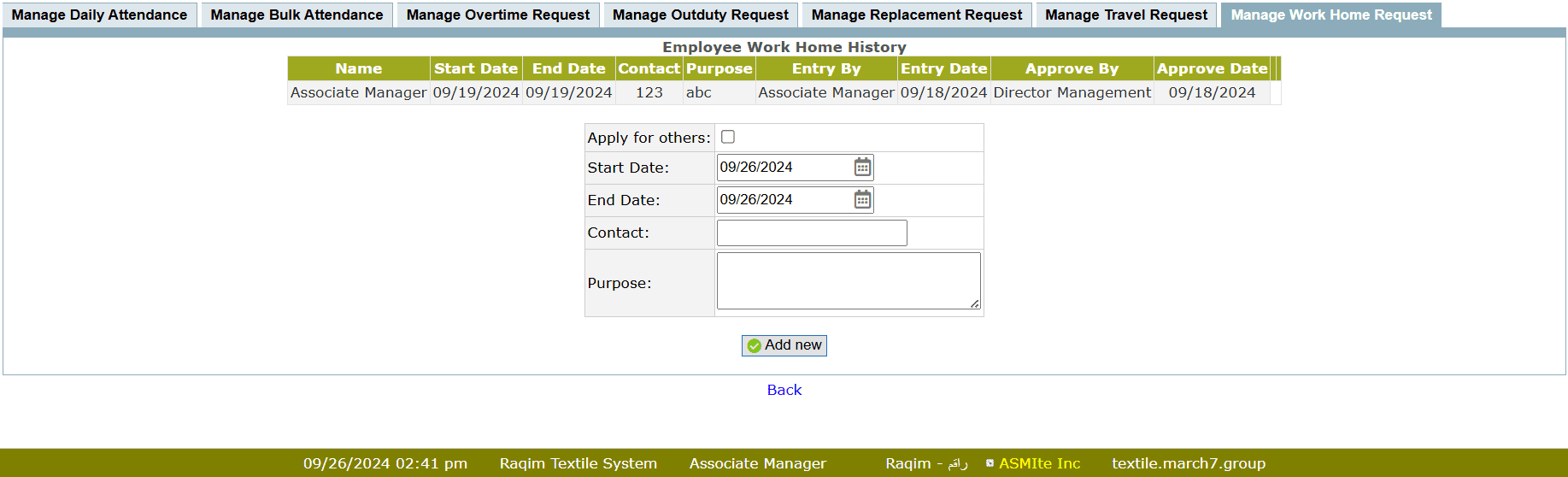Follow the Back link
Image resolution: width=1568 pixels, height=477 pixels.
(784, 390)
